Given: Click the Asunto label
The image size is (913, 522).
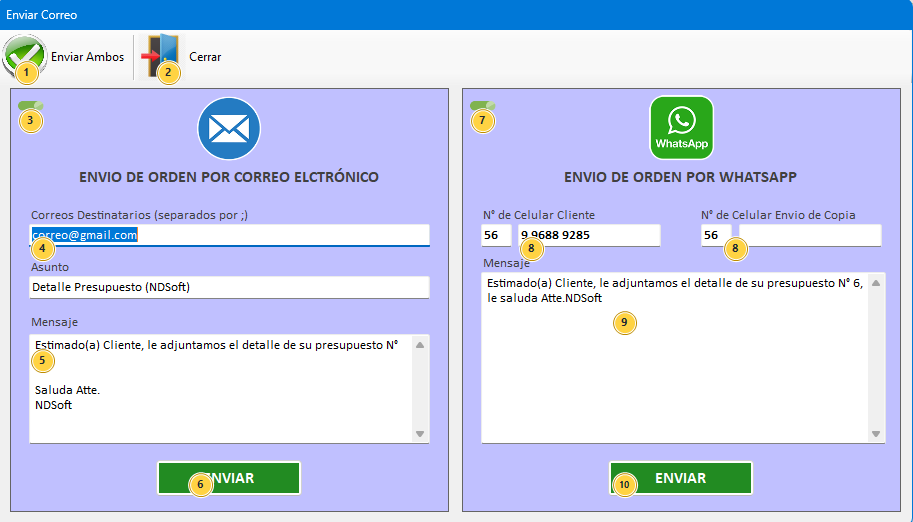Looking at the screenshot, I should tap(50, 267).
